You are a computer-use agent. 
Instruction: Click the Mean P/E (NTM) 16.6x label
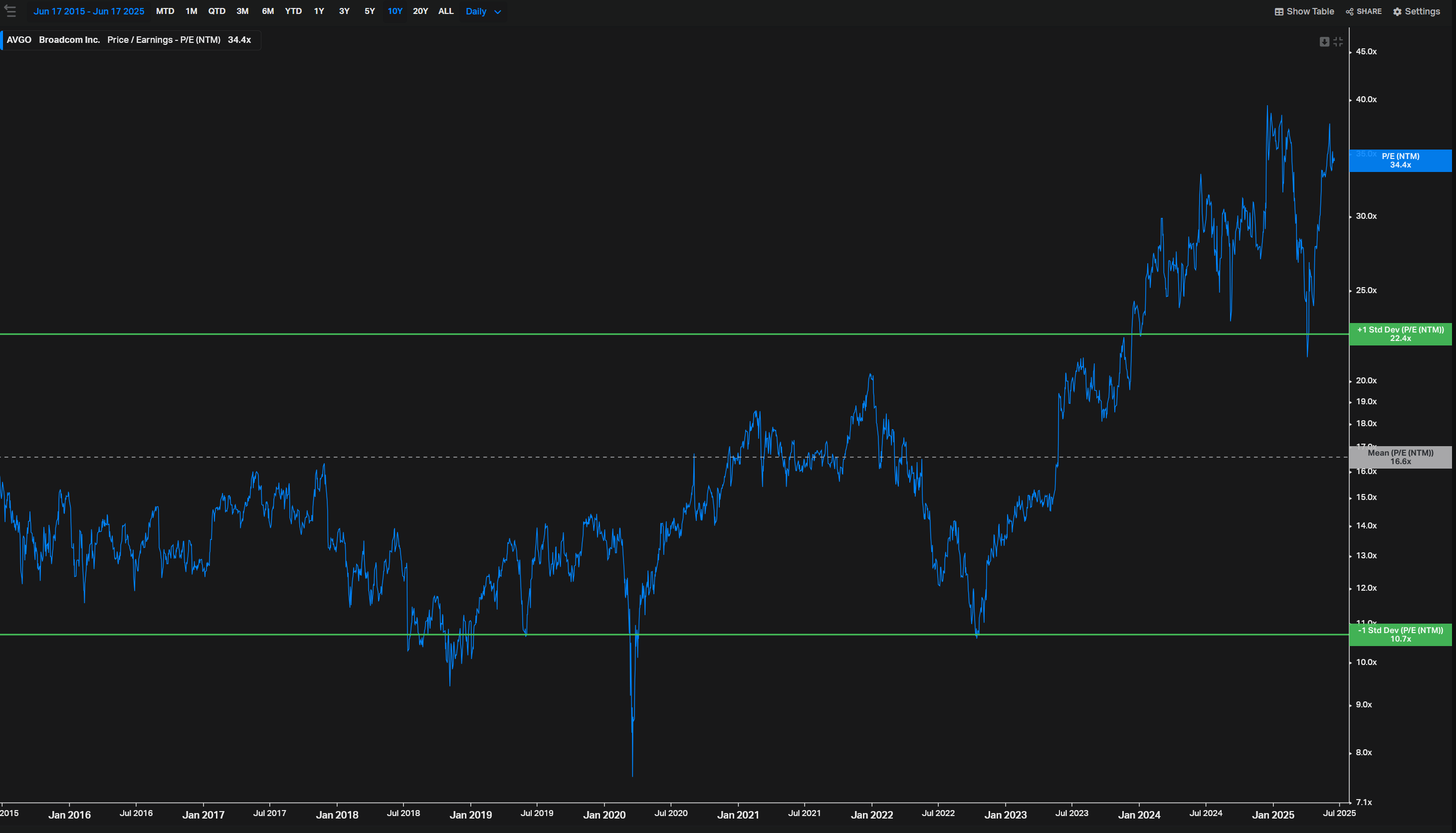[x=1400, y=457]
